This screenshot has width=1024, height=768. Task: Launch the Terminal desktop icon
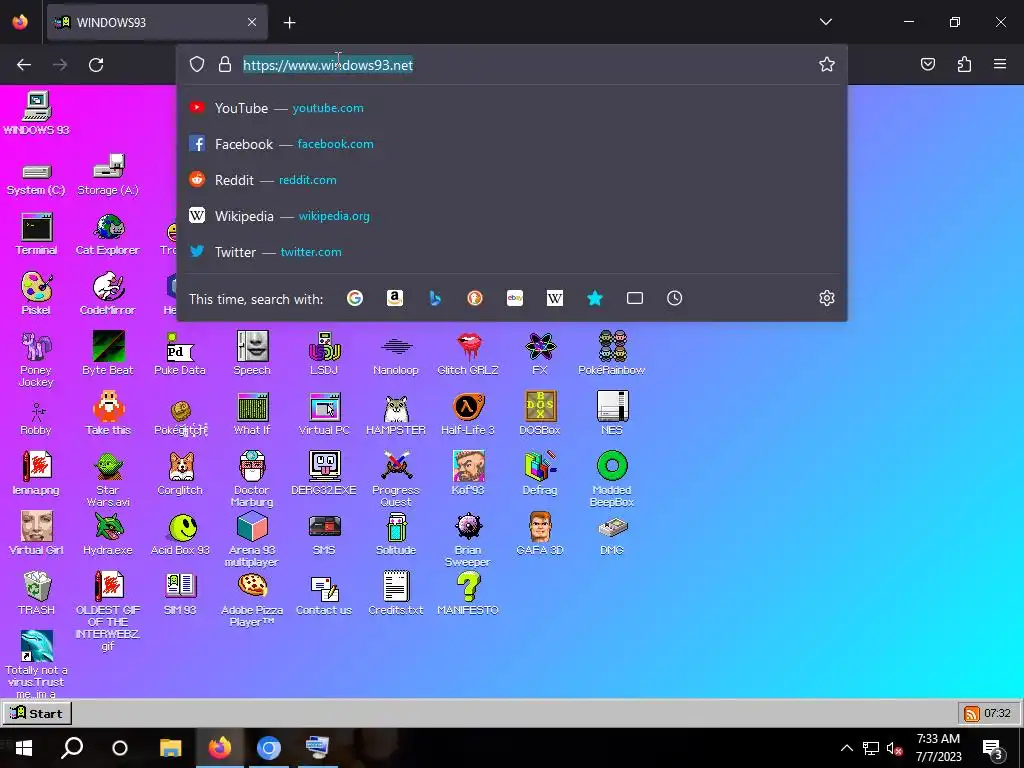37,227
